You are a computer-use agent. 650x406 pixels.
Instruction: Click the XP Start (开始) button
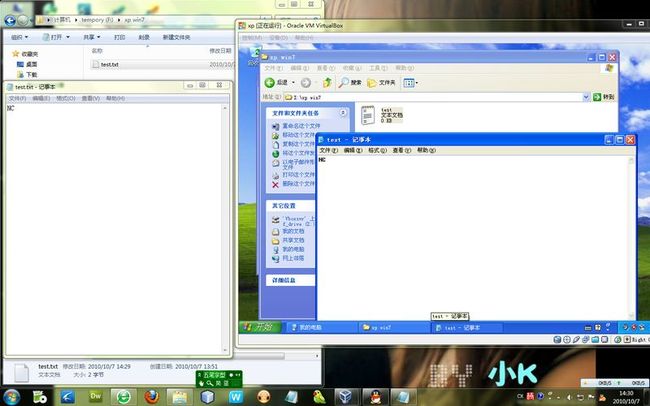tap(260, 327)
